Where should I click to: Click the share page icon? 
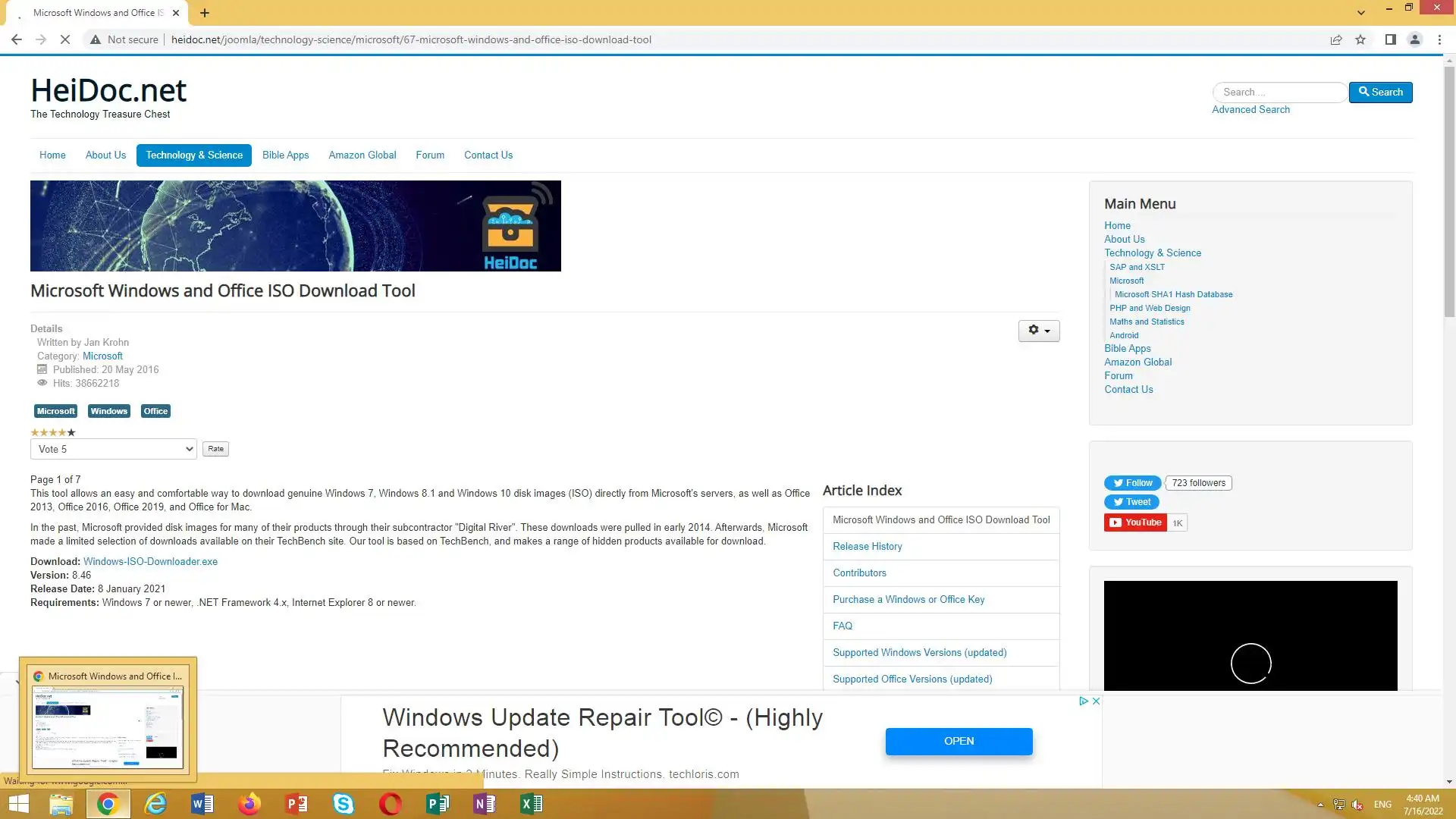tap(1336, 39)
